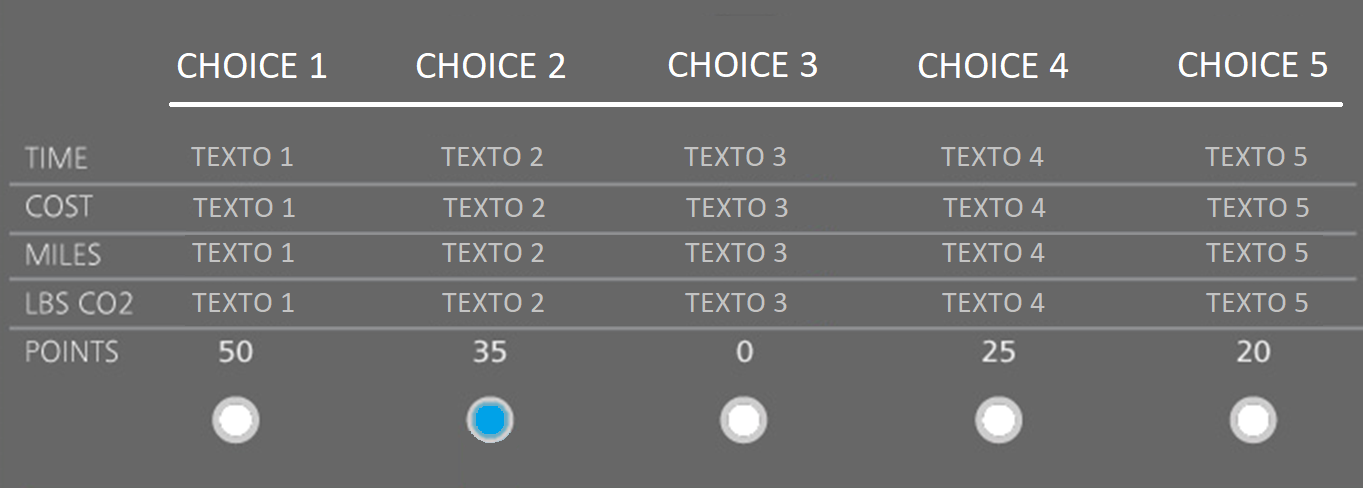Click the 35 points value
This screenshot has width=1363, height=488.
click(490, 352)
